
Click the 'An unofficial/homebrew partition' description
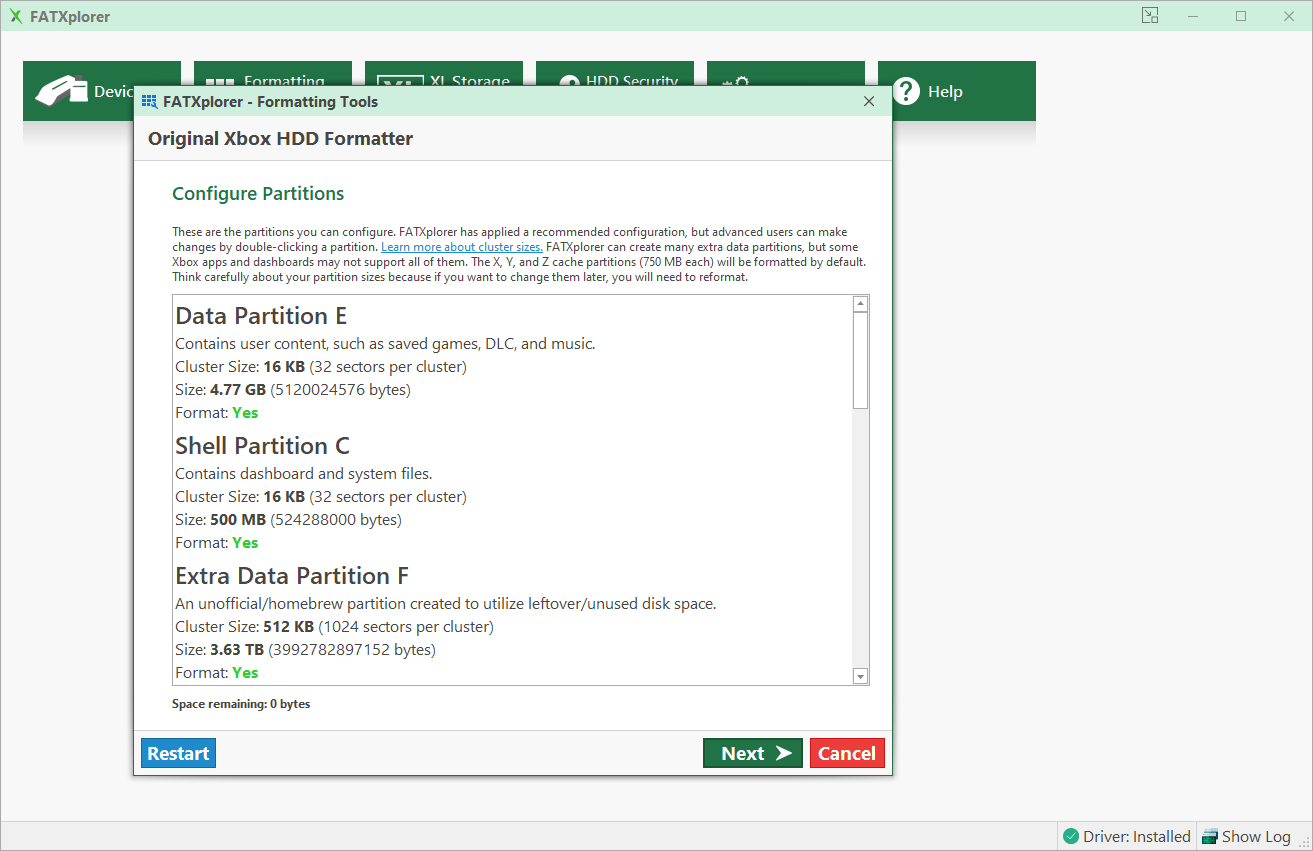[x=446, y=603]
